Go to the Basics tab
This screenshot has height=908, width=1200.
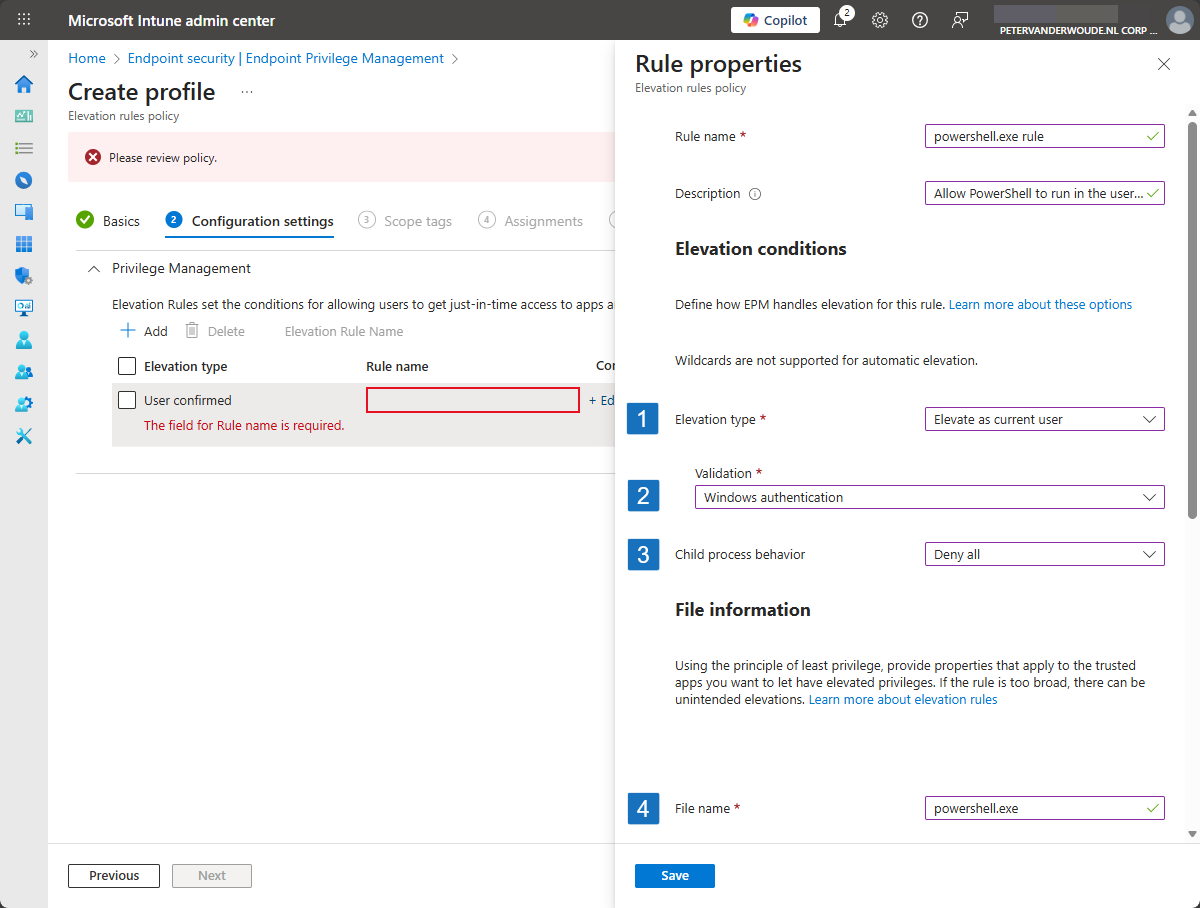[x=108, y=221]
